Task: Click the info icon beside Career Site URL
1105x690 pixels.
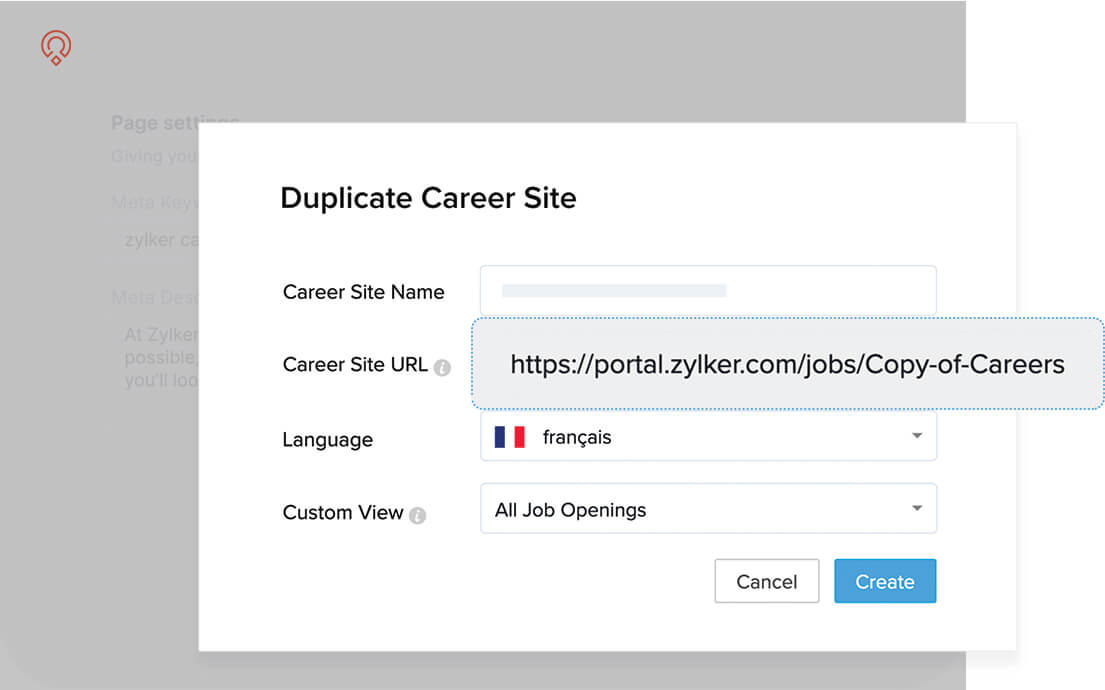Action: pyautogui.click(x=442, y=367)
